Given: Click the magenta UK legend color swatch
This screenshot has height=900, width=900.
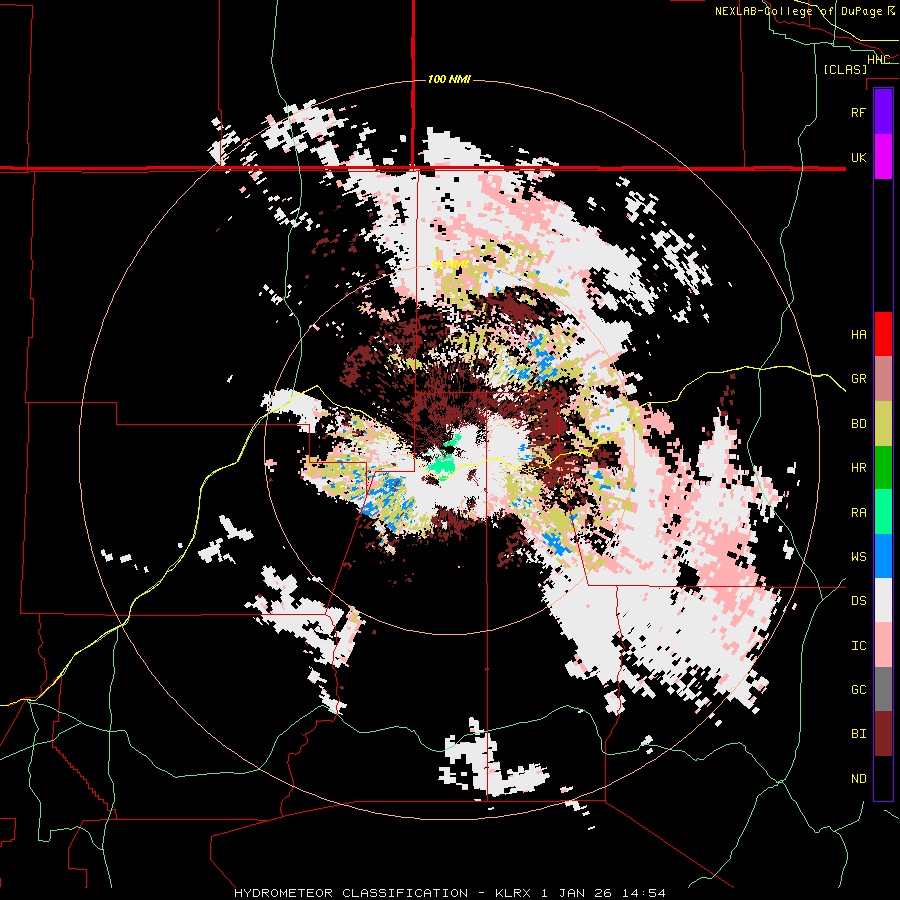Looking at the screenshot, I should pyautogui.click(x=883, y=157).
